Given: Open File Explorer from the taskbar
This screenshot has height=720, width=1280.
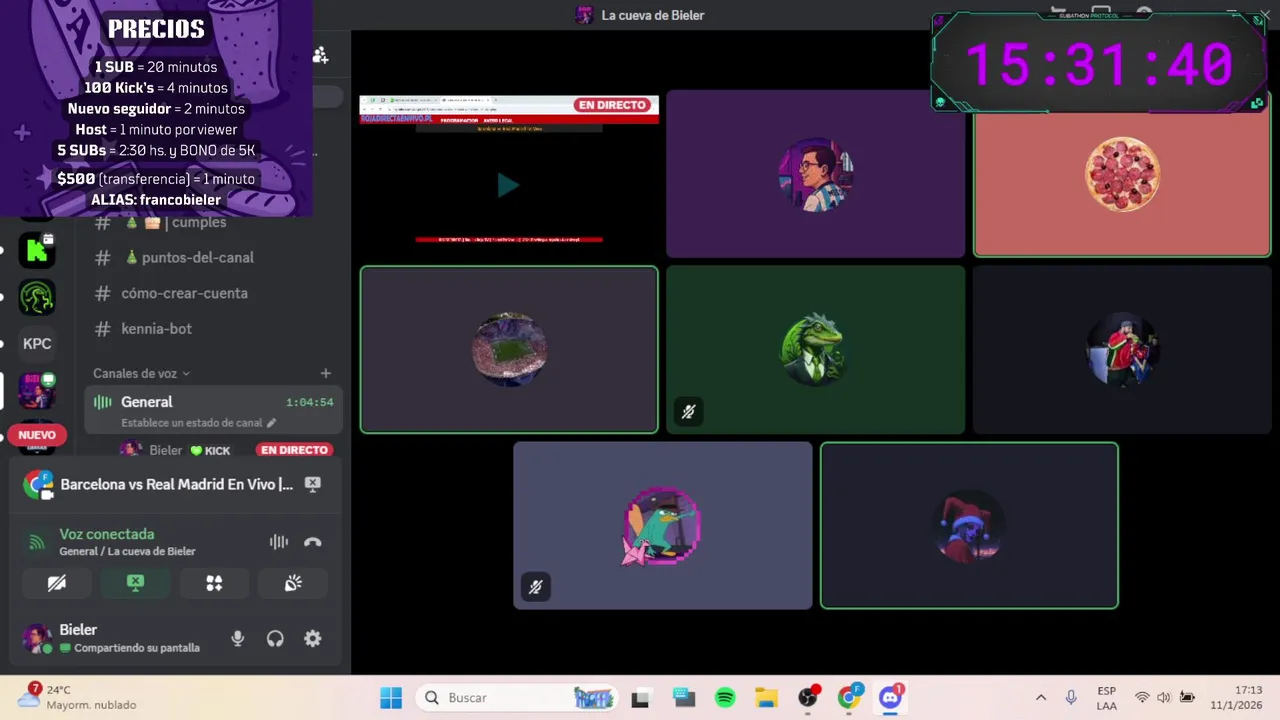Looking at the screenshot, I should [766, 697].
